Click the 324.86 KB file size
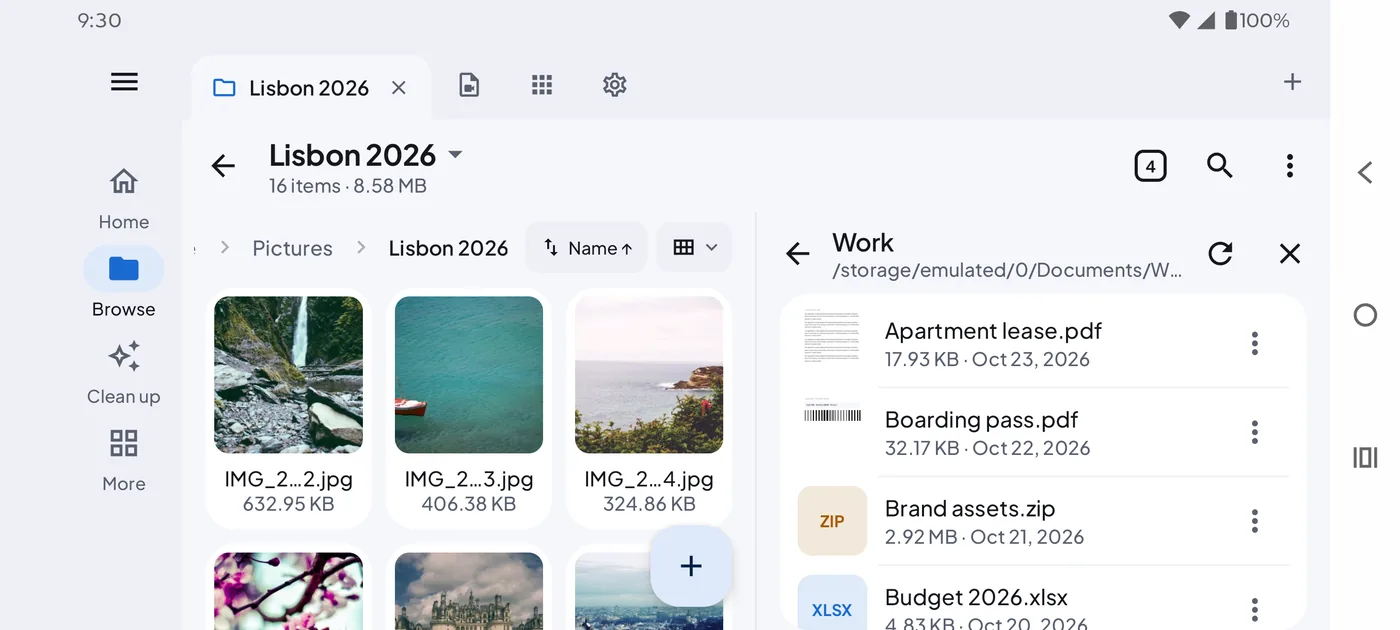 point(649,504)
